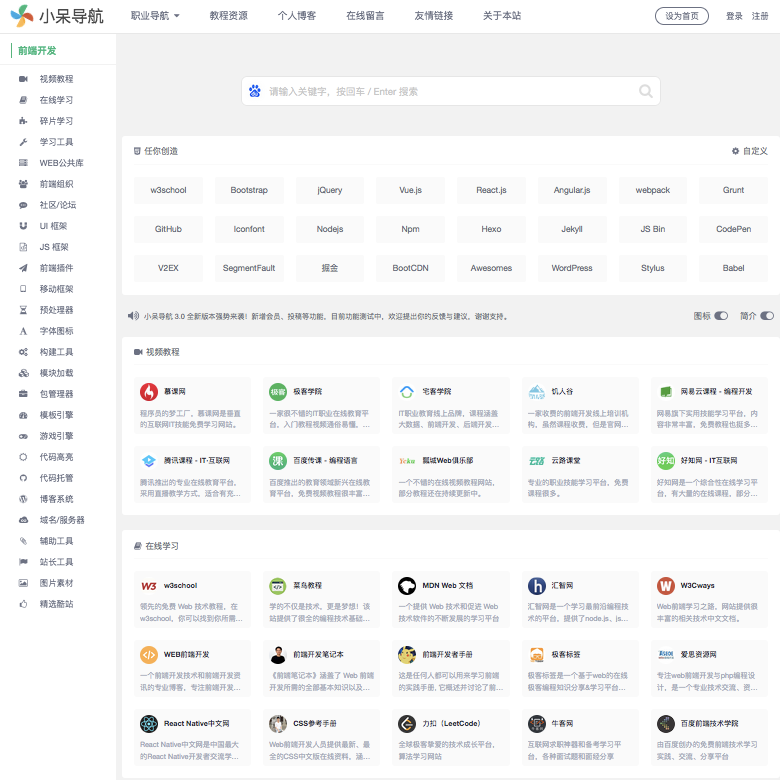The width and height of the screenshot is (780, 780).
Task: Click the Baidu paw search engine icon
Action: (x=255, y=91)
